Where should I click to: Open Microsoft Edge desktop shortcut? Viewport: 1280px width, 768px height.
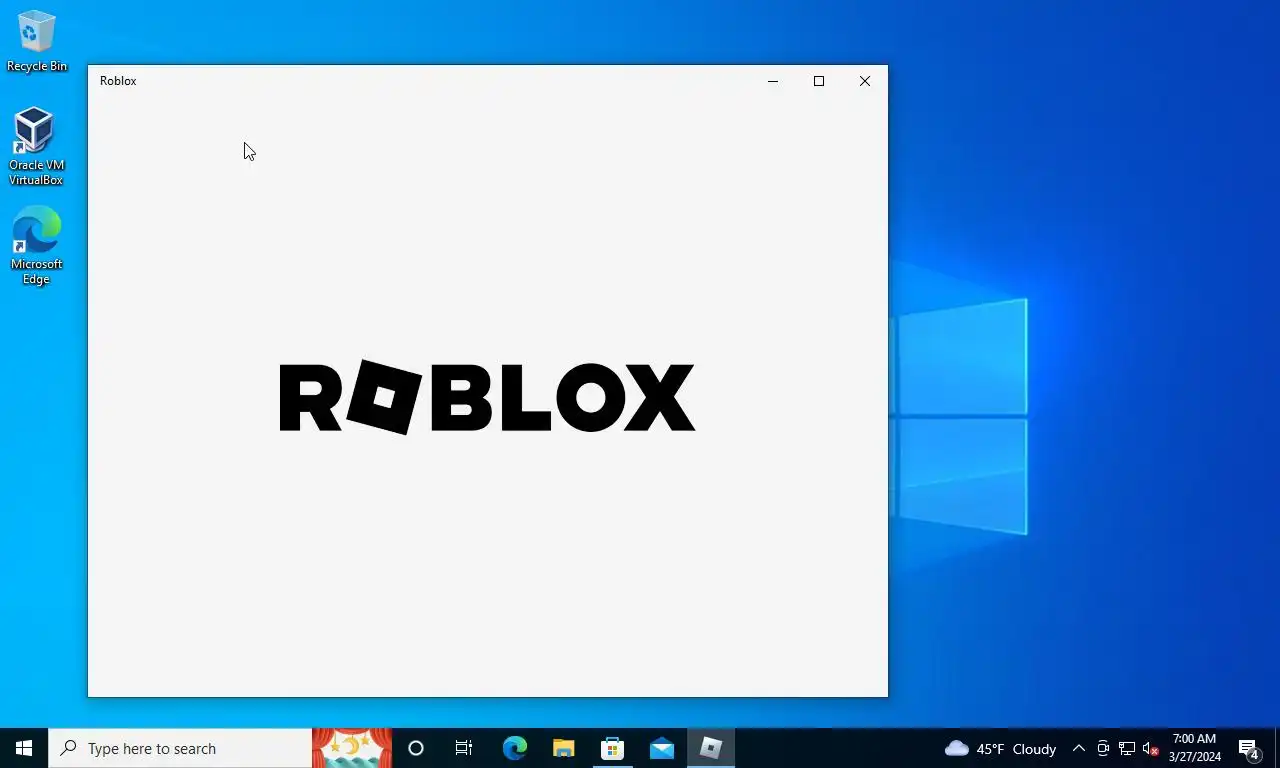point(36,246)
